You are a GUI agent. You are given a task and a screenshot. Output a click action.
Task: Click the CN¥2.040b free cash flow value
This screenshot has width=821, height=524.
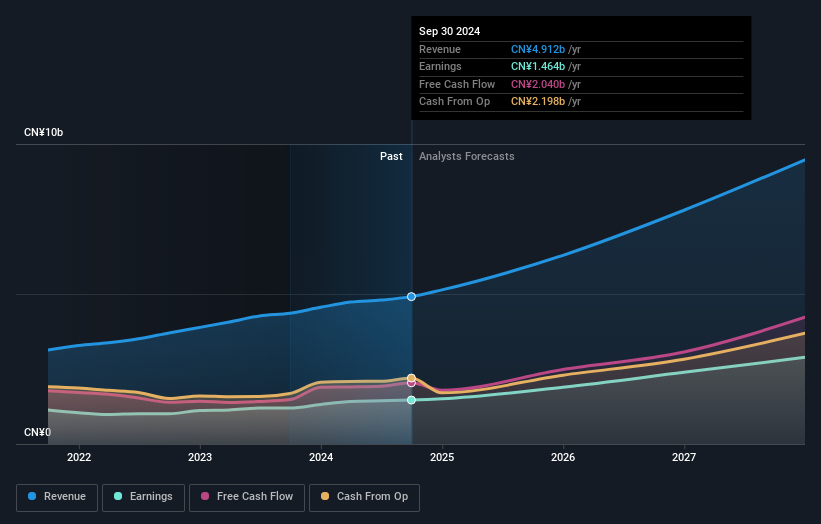tap(538, 84)
